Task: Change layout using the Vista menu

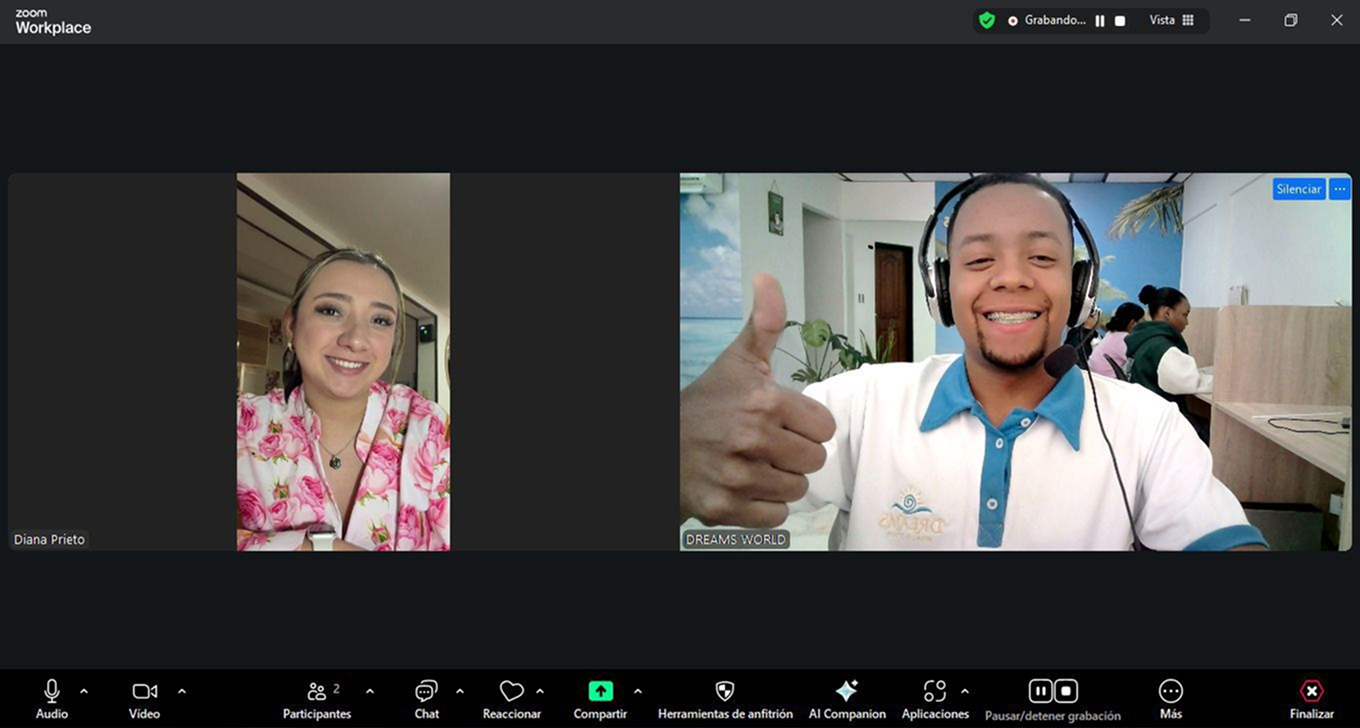Action: 1171,20
